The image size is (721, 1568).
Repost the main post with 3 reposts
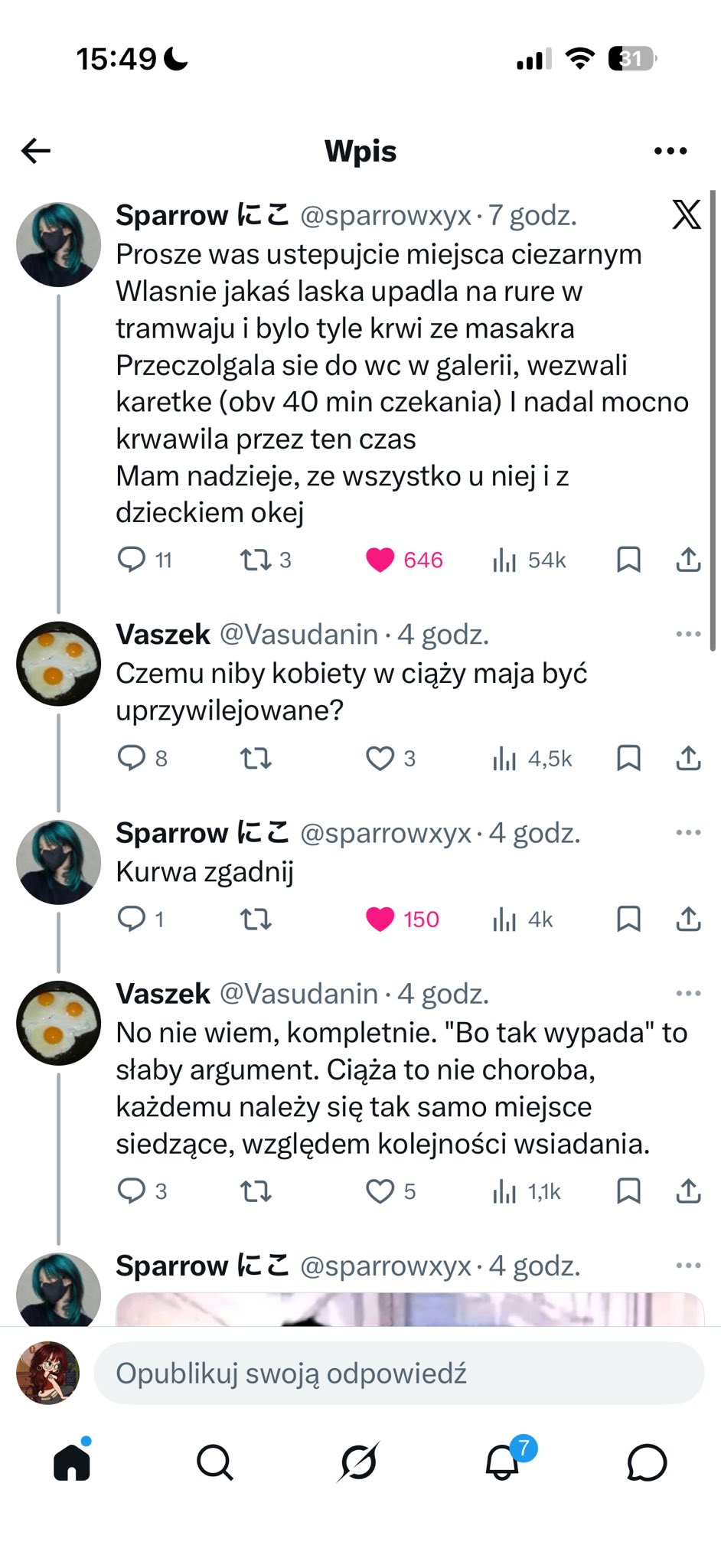256,560
